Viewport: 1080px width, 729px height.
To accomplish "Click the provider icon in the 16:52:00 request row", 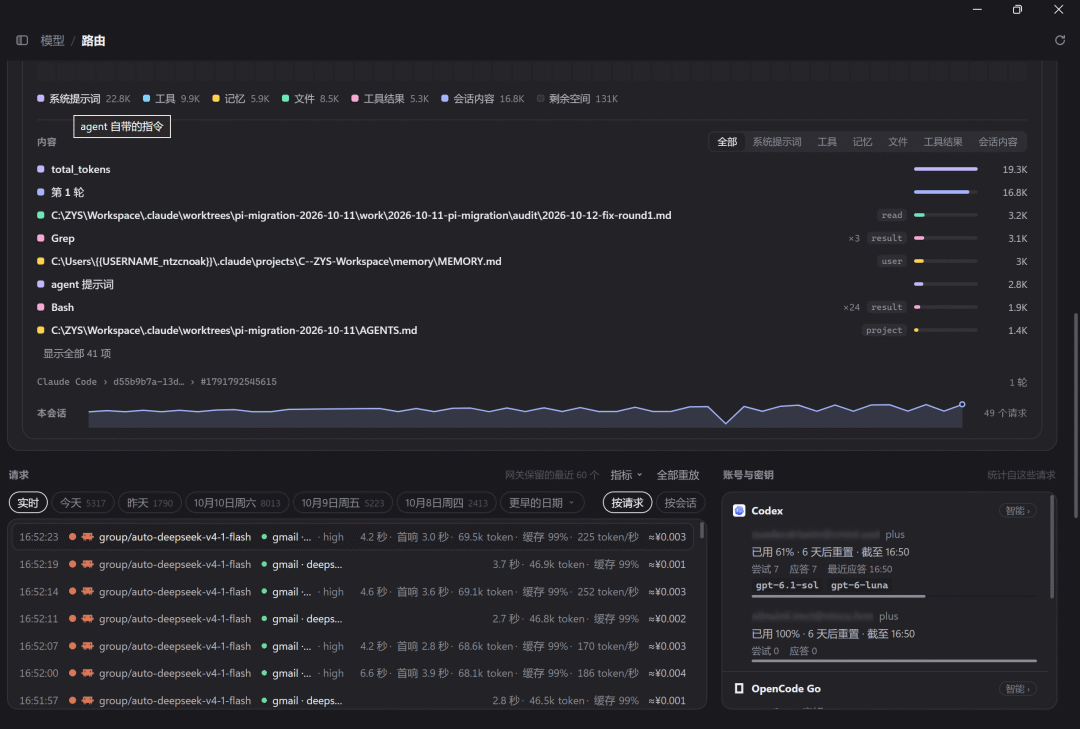I will (87, 673).
